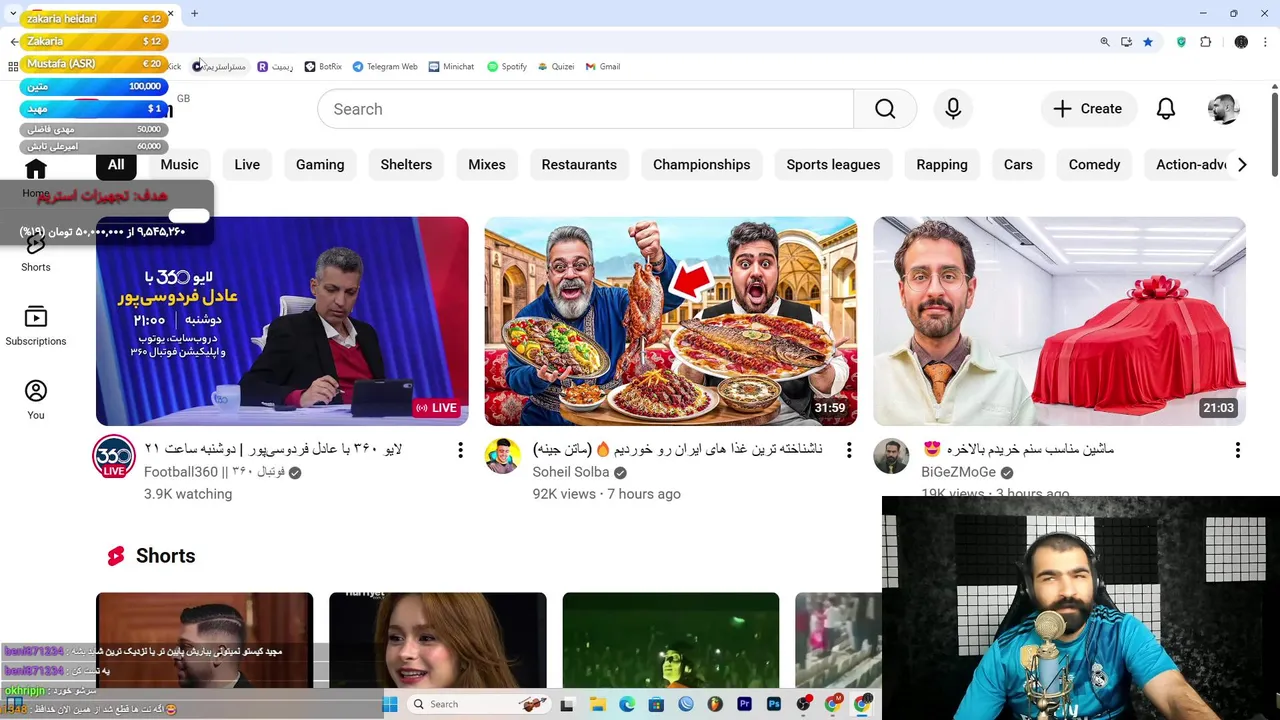
Task: Open Windows Start menu
Action: click(389, 704)
